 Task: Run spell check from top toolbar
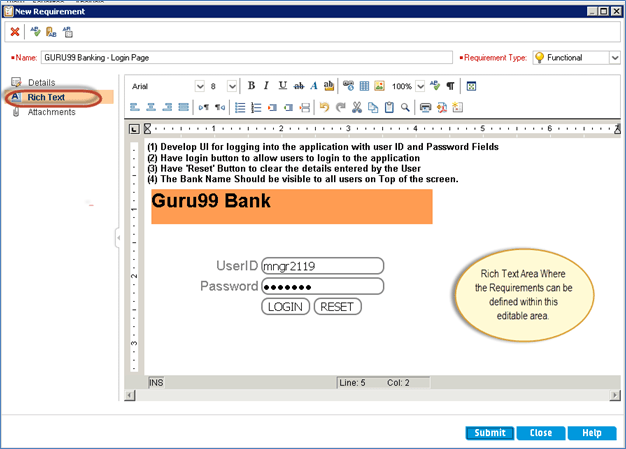pyautogui.click(x=34, y=32)
